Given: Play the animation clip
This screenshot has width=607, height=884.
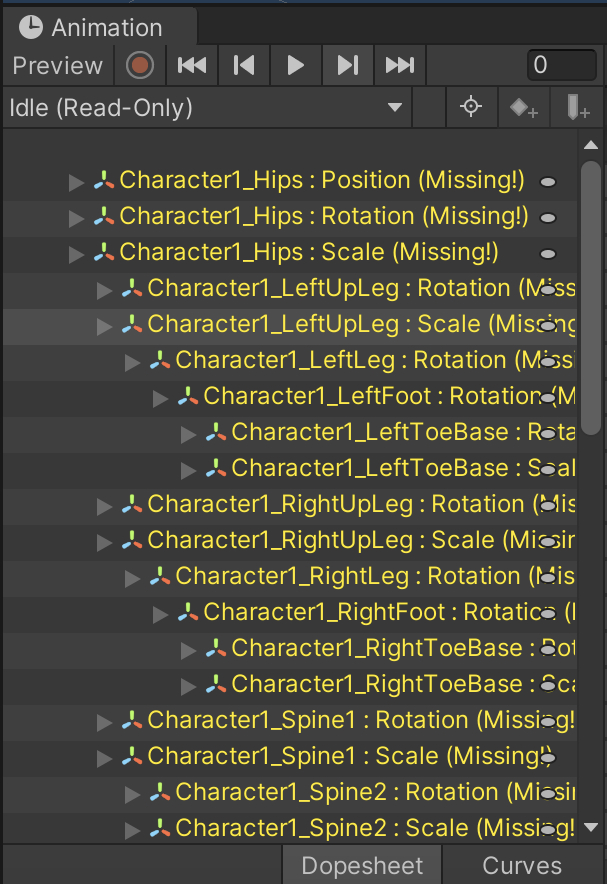Looking at the screenshot, I should [295, 66].
